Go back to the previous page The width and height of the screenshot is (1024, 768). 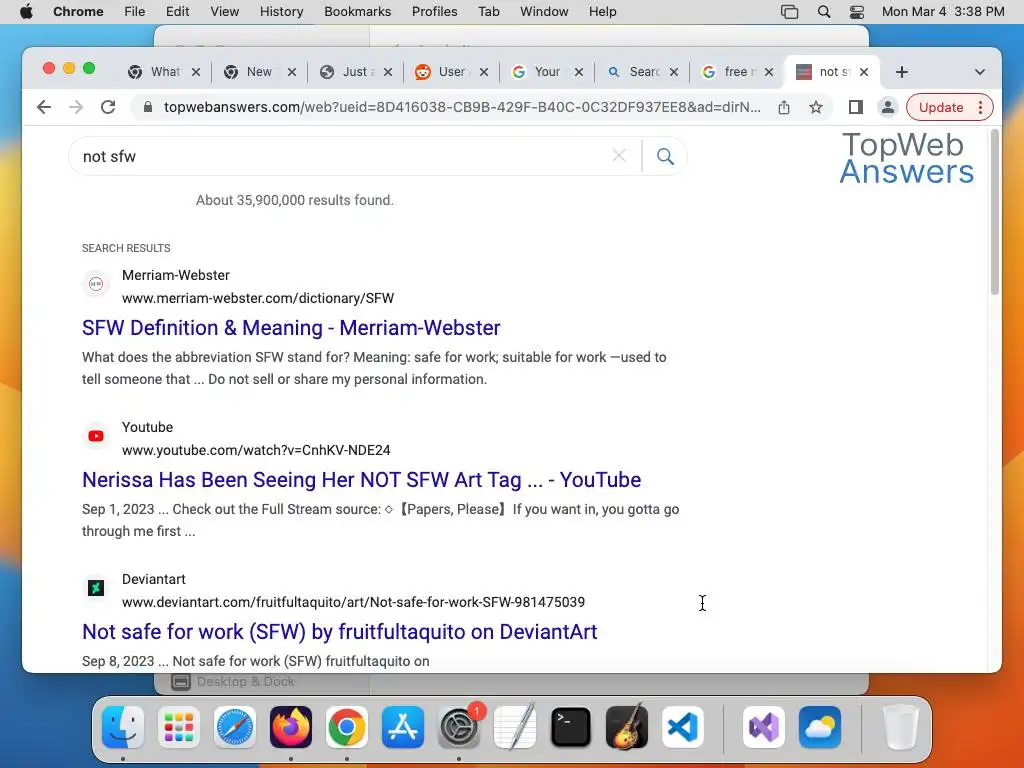[x=44, y=107]
